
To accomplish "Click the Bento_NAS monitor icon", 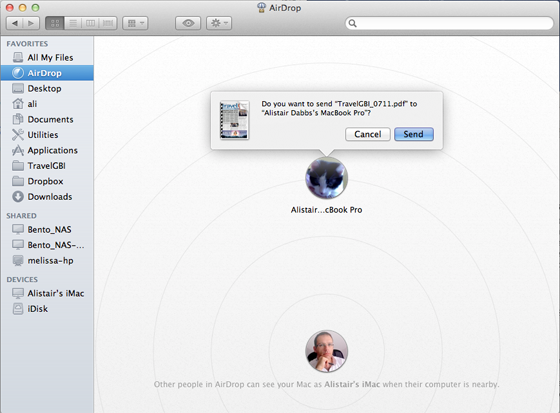I will 18,229.
